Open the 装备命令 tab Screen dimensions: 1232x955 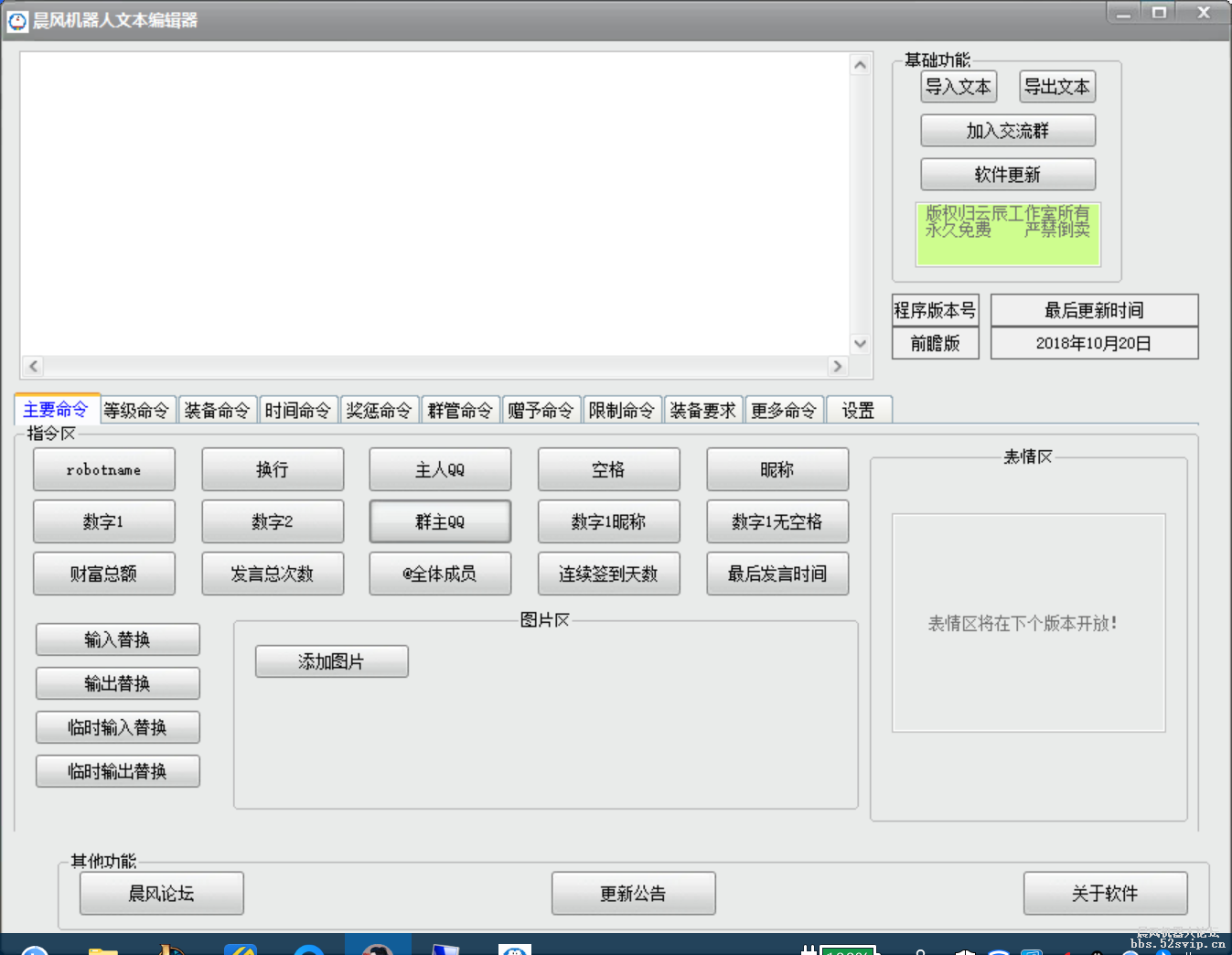tap(217, 411)
